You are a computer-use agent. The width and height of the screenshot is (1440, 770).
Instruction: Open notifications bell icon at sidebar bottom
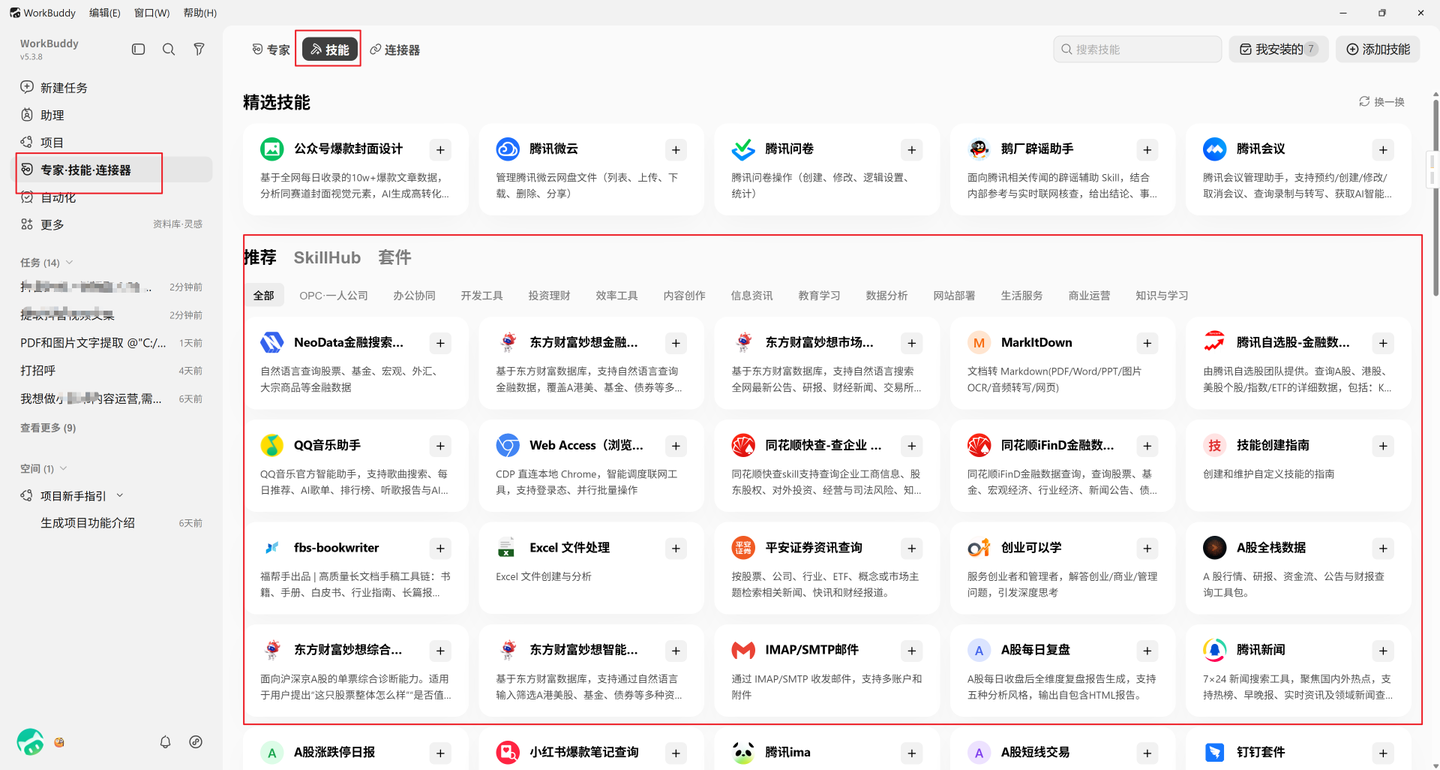coord(166,742)
